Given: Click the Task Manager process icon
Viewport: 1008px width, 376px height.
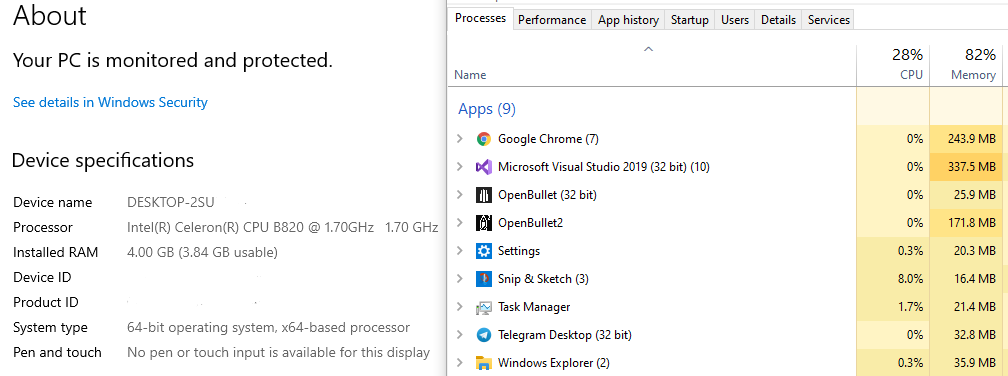Looking at the screenshot, I should (x=483, y=307).
